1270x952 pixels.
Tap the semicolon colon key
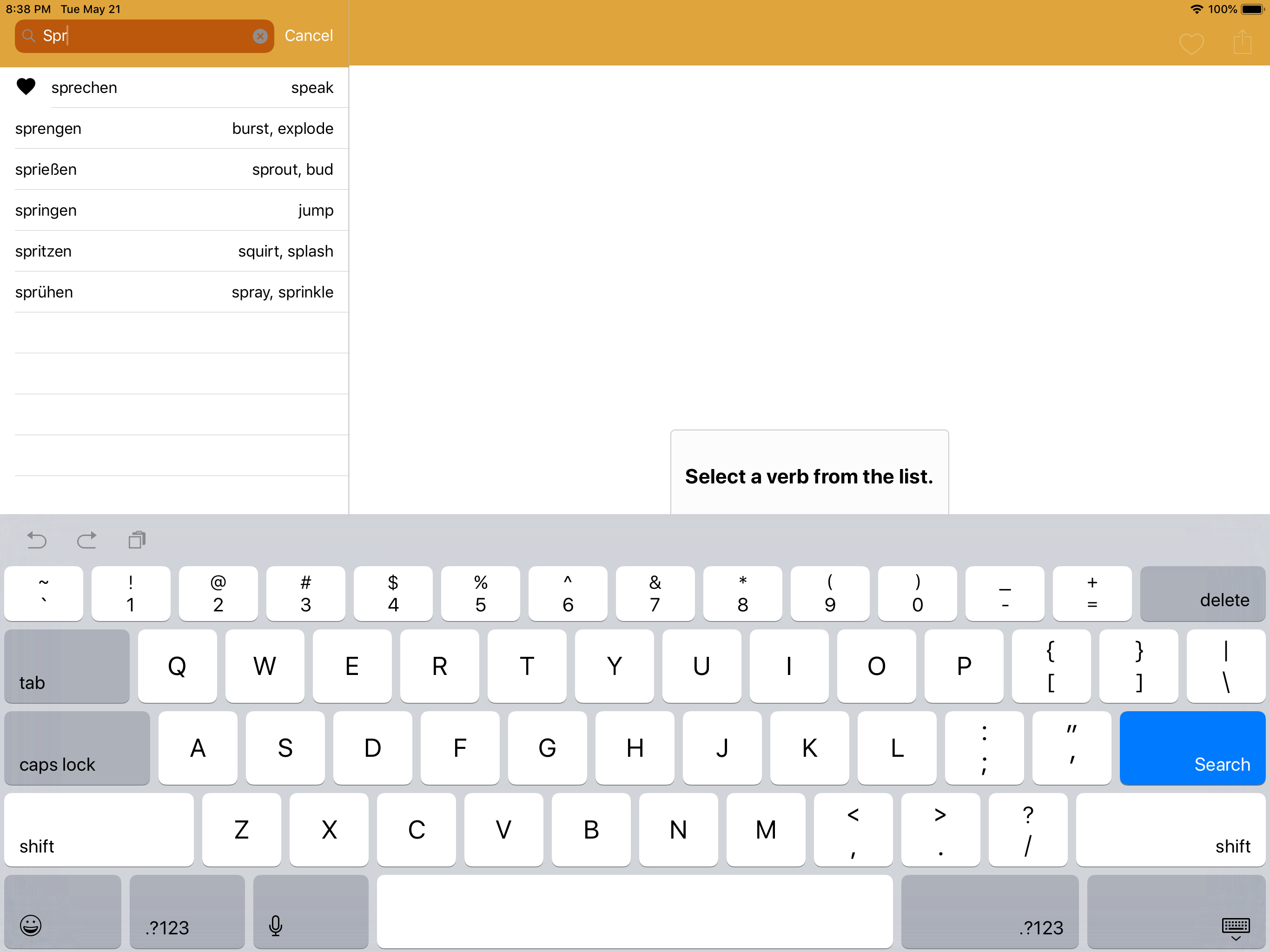pos(984,748)
